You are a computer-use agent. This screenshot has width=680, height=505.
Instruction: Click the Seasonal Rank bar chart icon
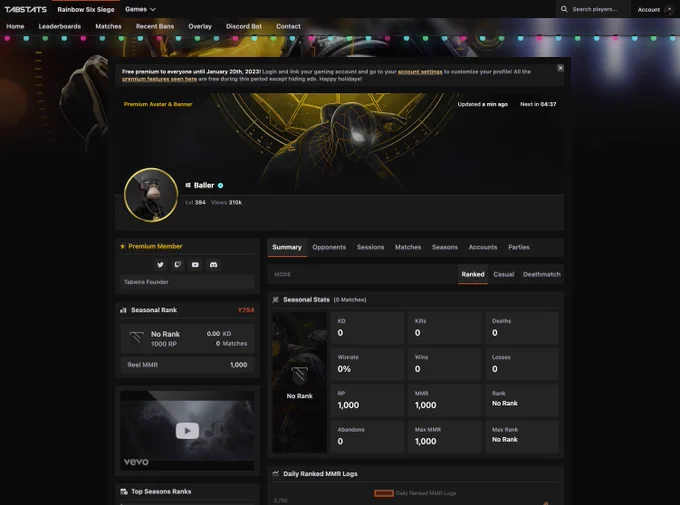[x=123, y=310]
